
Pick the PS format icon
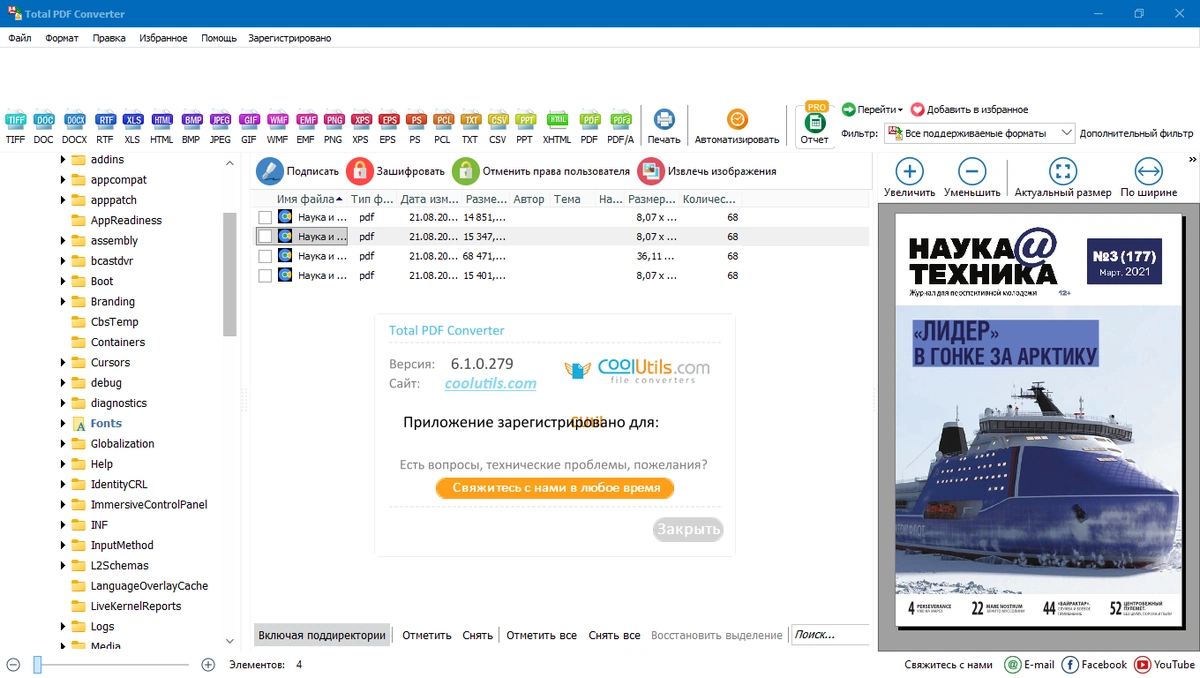point(415,126)
